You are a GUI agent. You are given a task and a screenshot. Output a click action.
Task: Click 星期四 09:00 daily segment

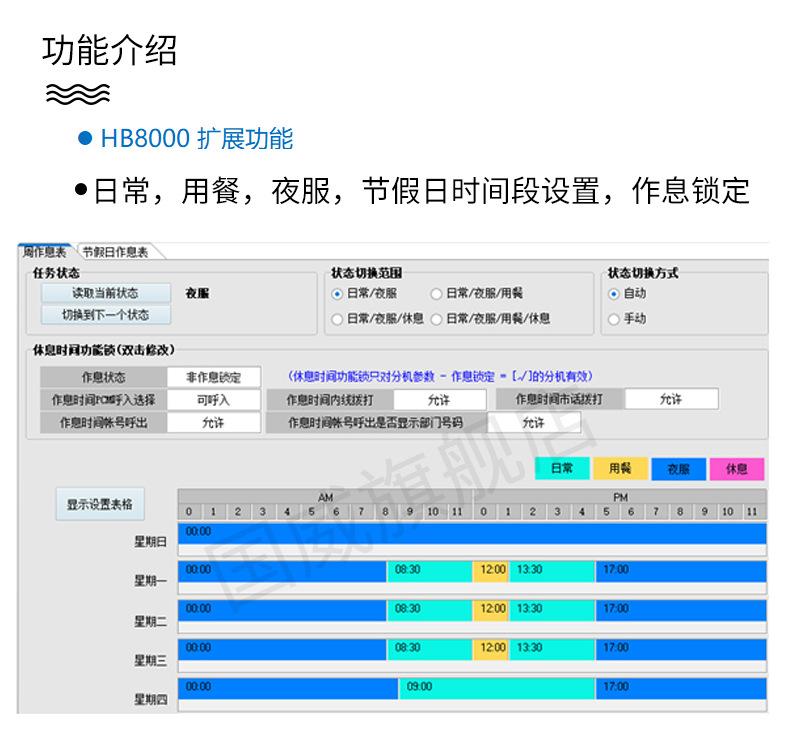point(497,689)
